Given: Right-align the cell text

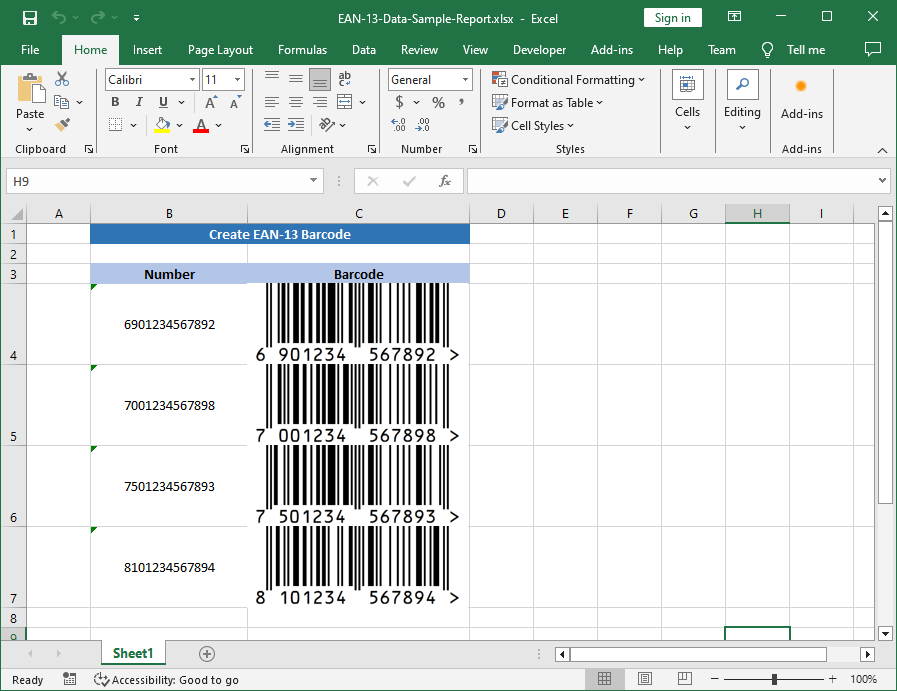Looking at the screenshot, I should pos(320,102).
